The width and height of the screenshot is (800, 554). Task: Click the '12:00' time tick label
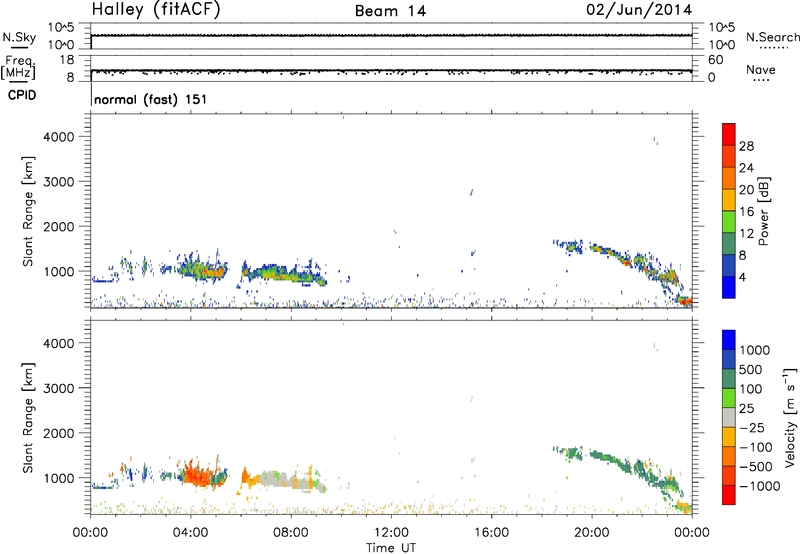(x=391, y=533)
